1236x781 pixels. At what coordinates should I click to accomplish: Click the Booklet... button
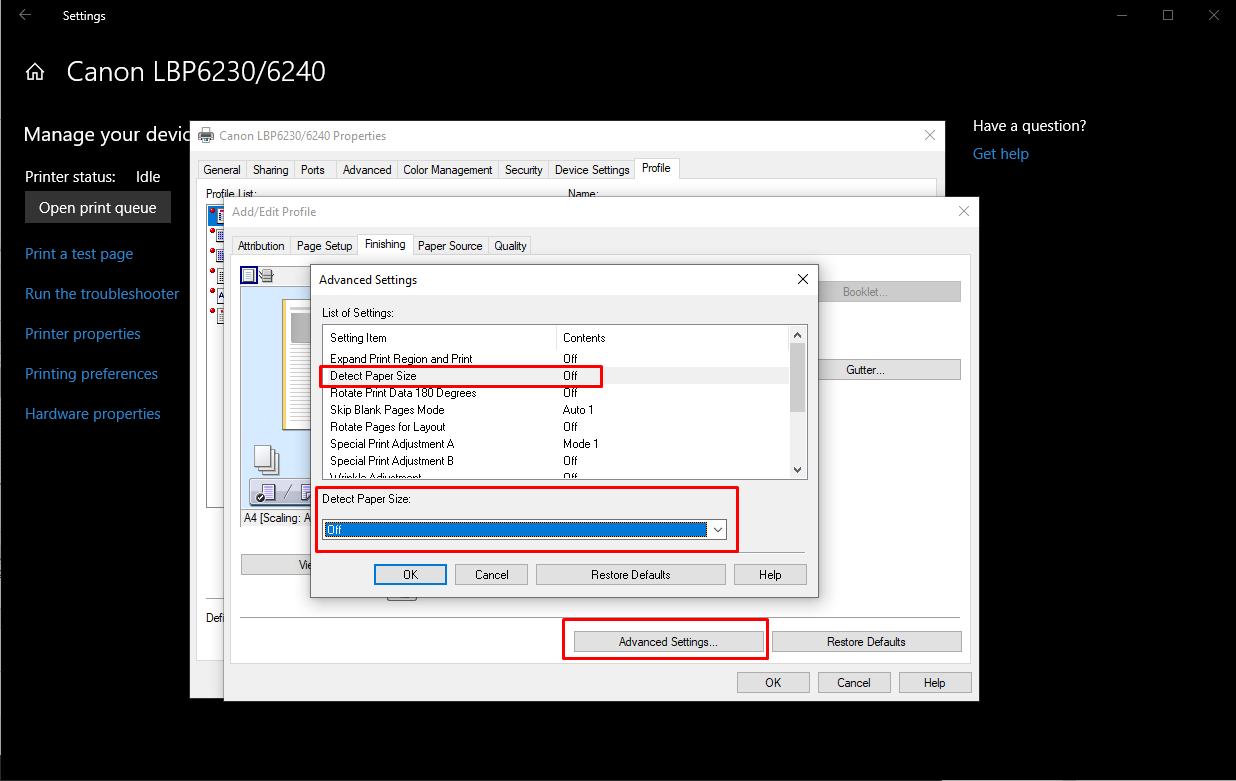point(865,292)
